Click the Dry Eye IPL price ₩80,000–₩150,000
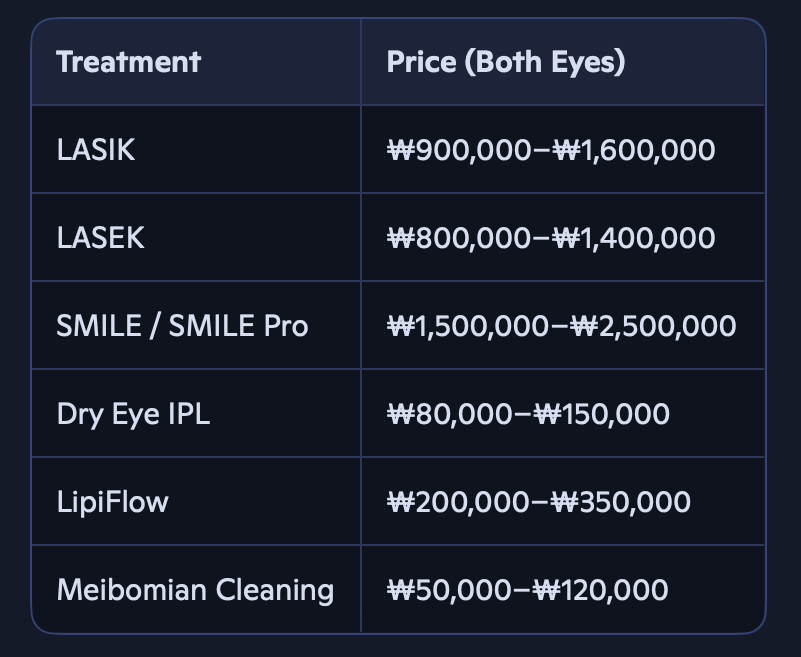The width and height of the screenshot is (801, 657). pyautogui.click(x=528, y=414)
